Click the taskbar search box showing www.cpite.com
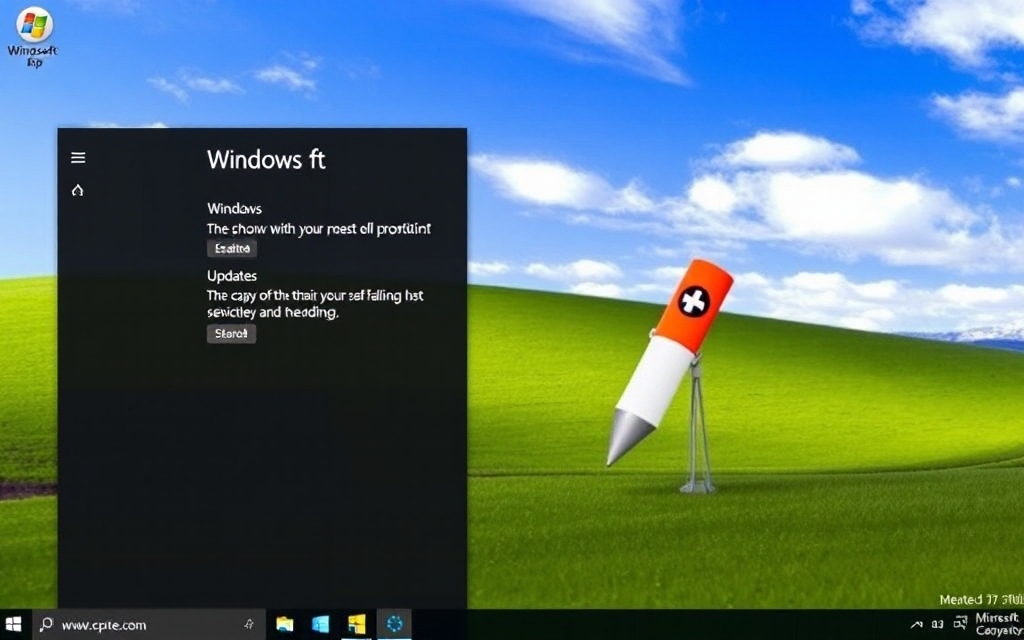 pyautogui.click(x=149, y=625)
